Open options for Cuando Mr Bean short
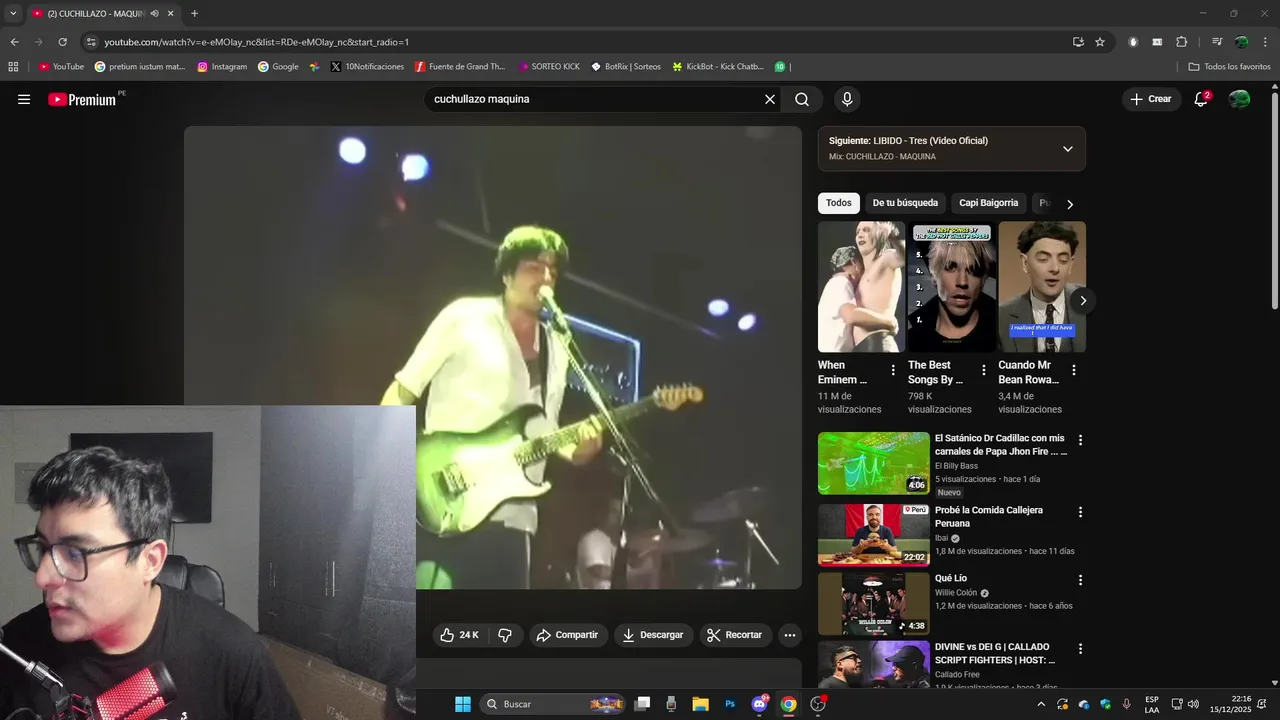 [1074, 370]
